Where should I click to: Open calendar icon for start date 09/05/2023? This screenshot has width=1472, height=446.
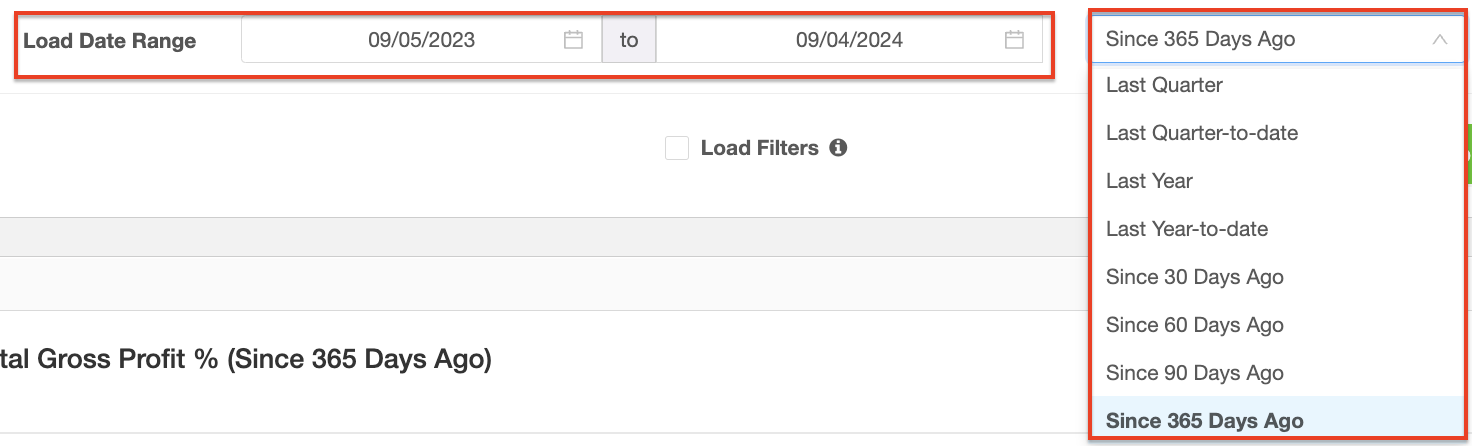pyautogui.click(x=573, y=40)
